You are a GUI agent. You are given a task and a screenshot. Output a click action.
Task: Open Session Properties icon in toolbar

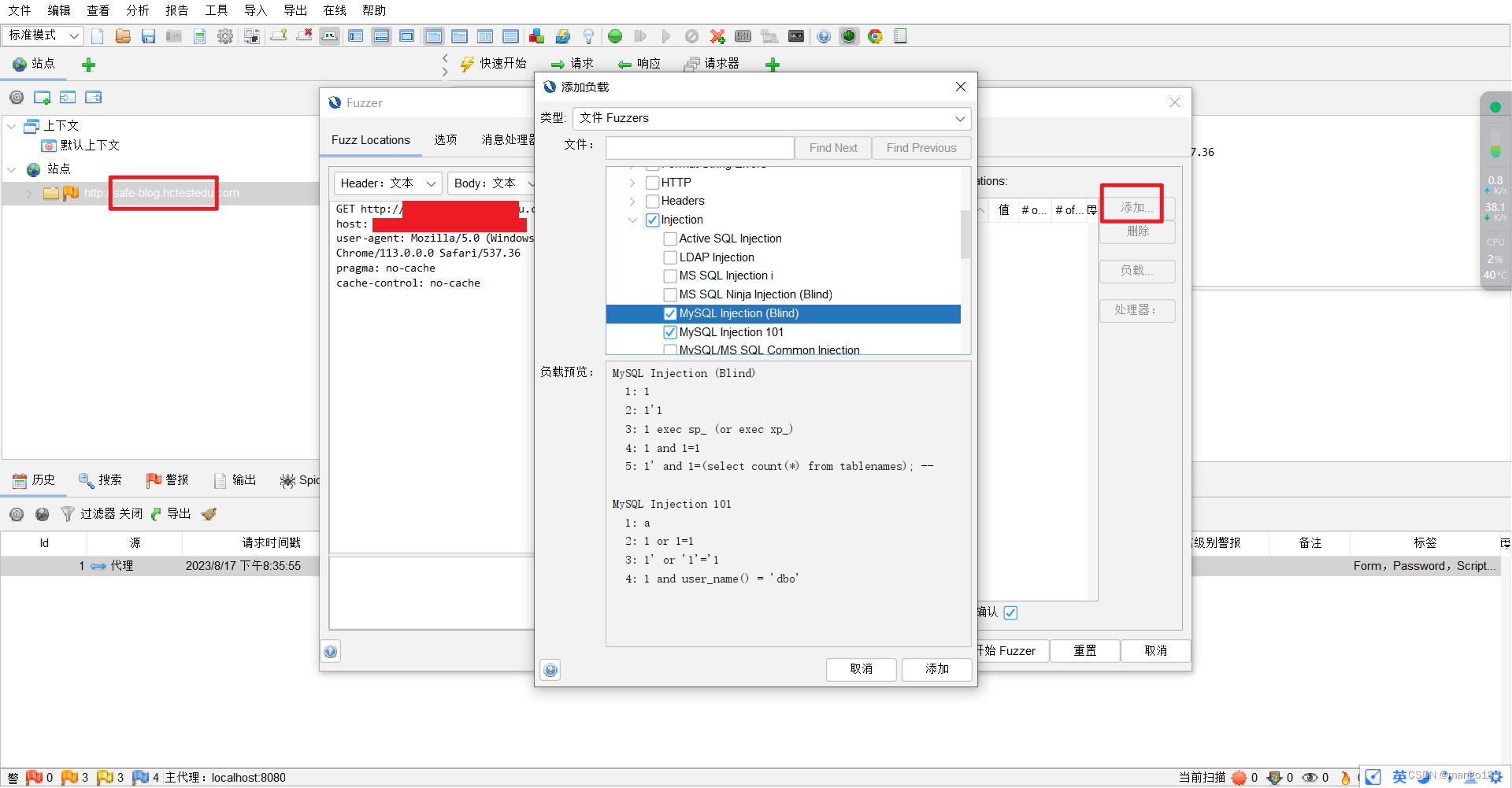pos(200,36)
